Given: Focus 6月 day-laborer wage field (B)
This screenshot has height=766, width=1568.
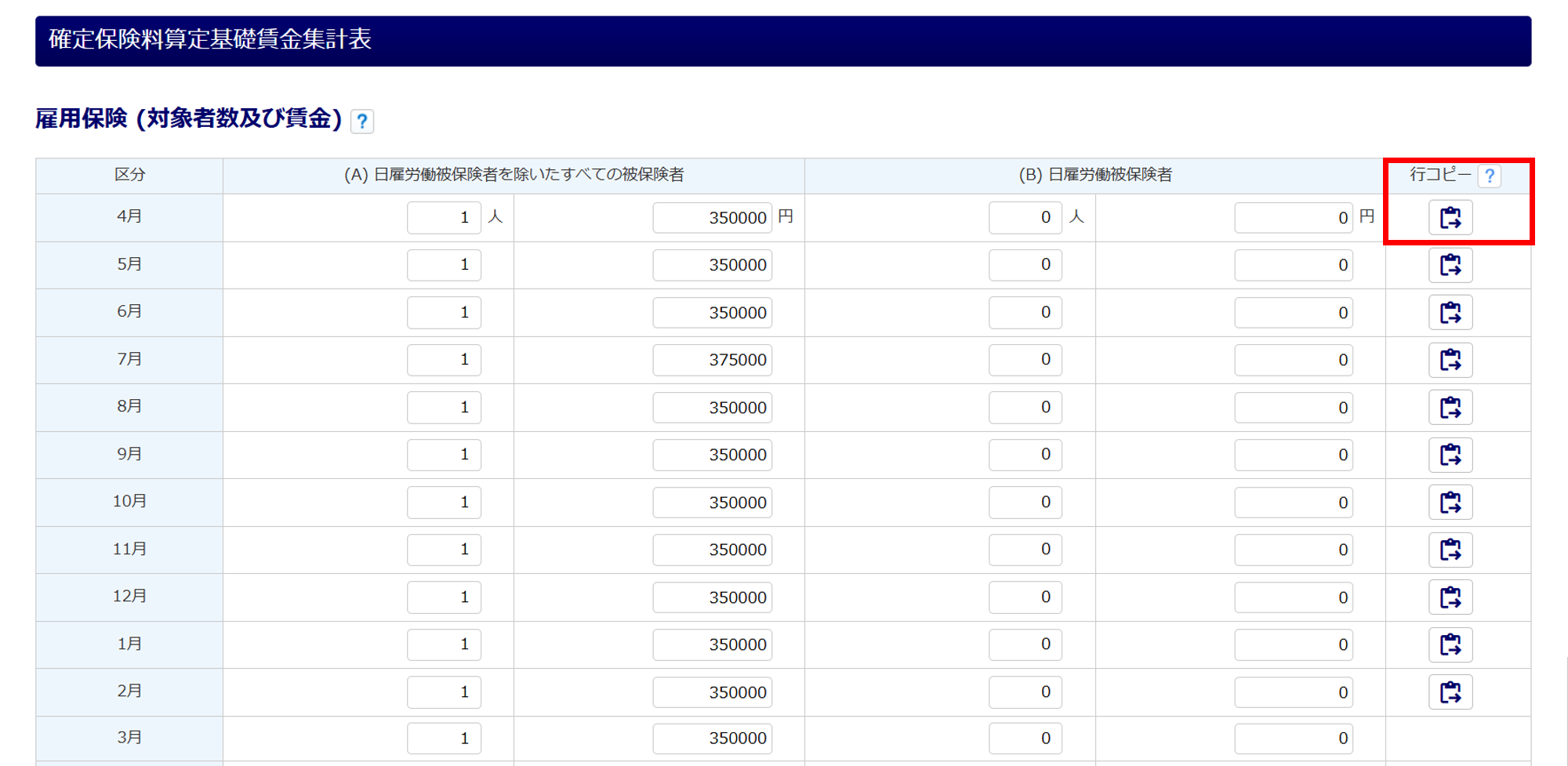Looking at the screenshot, I should 1294,312.
